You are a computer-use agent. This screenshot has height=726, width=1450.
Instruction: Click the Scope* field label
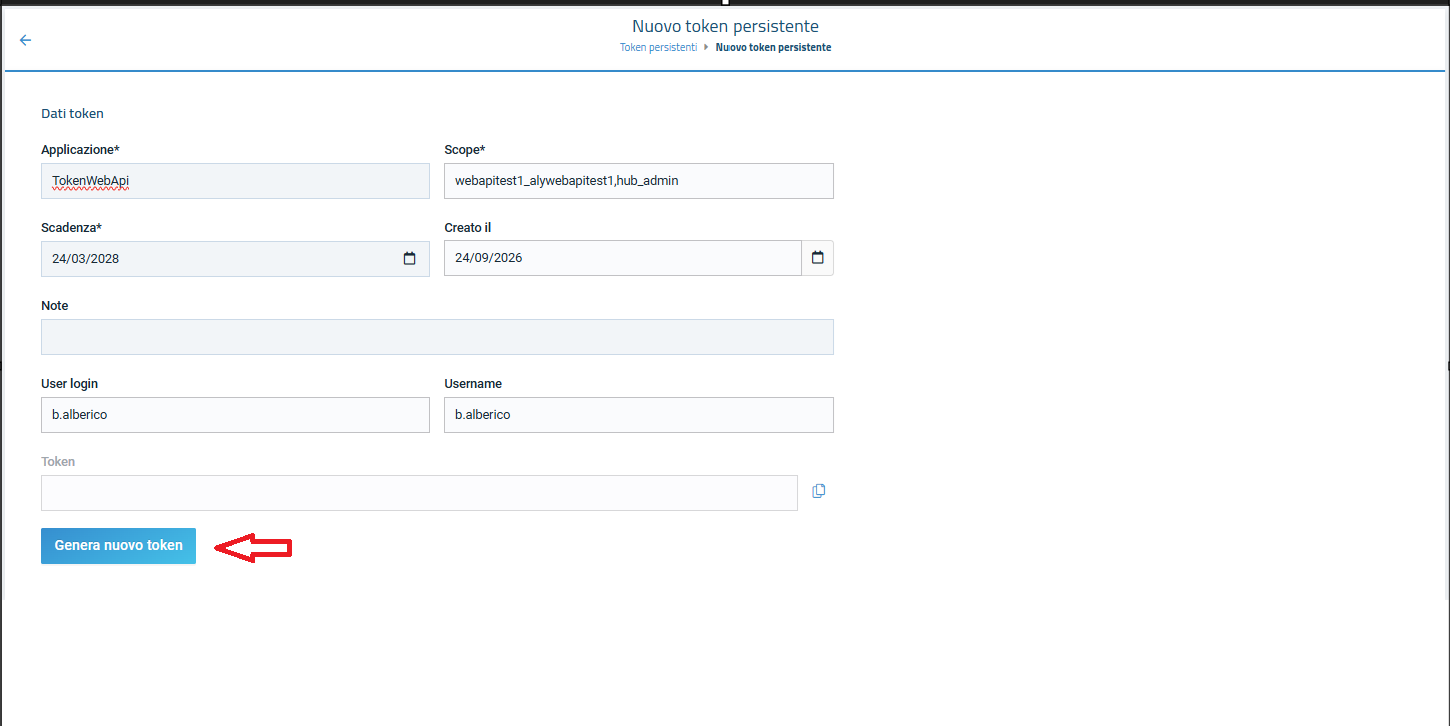click(x=464, y=150)
